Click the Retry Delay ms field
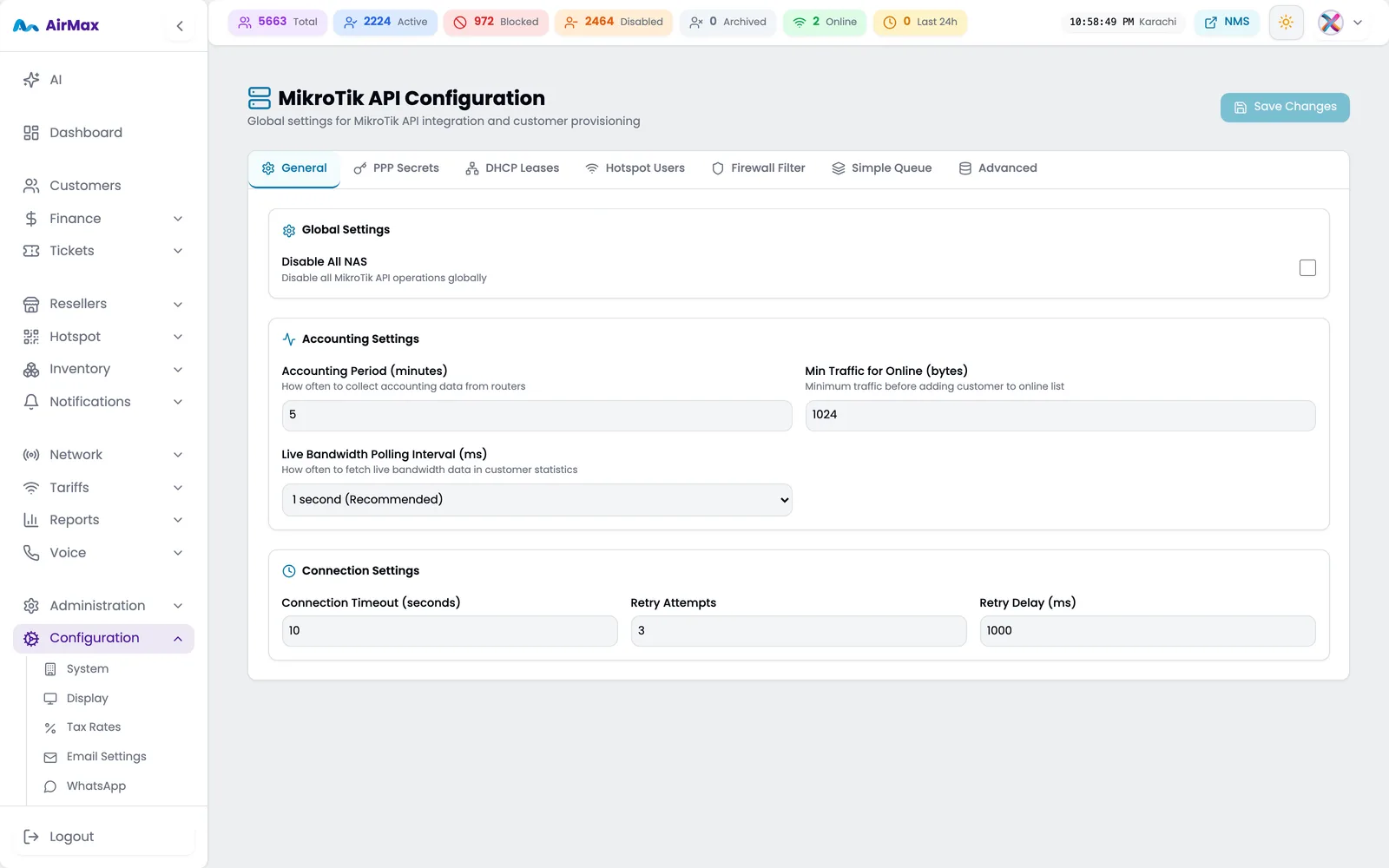 pos(1148,631)
